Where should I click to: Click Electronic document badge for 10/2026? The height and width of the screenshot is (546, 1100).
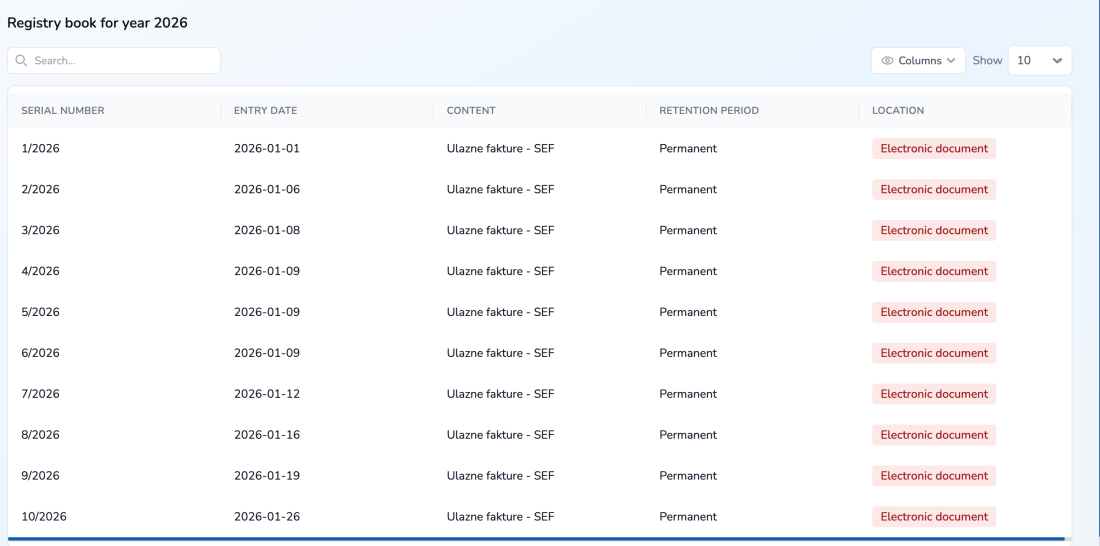934,517
